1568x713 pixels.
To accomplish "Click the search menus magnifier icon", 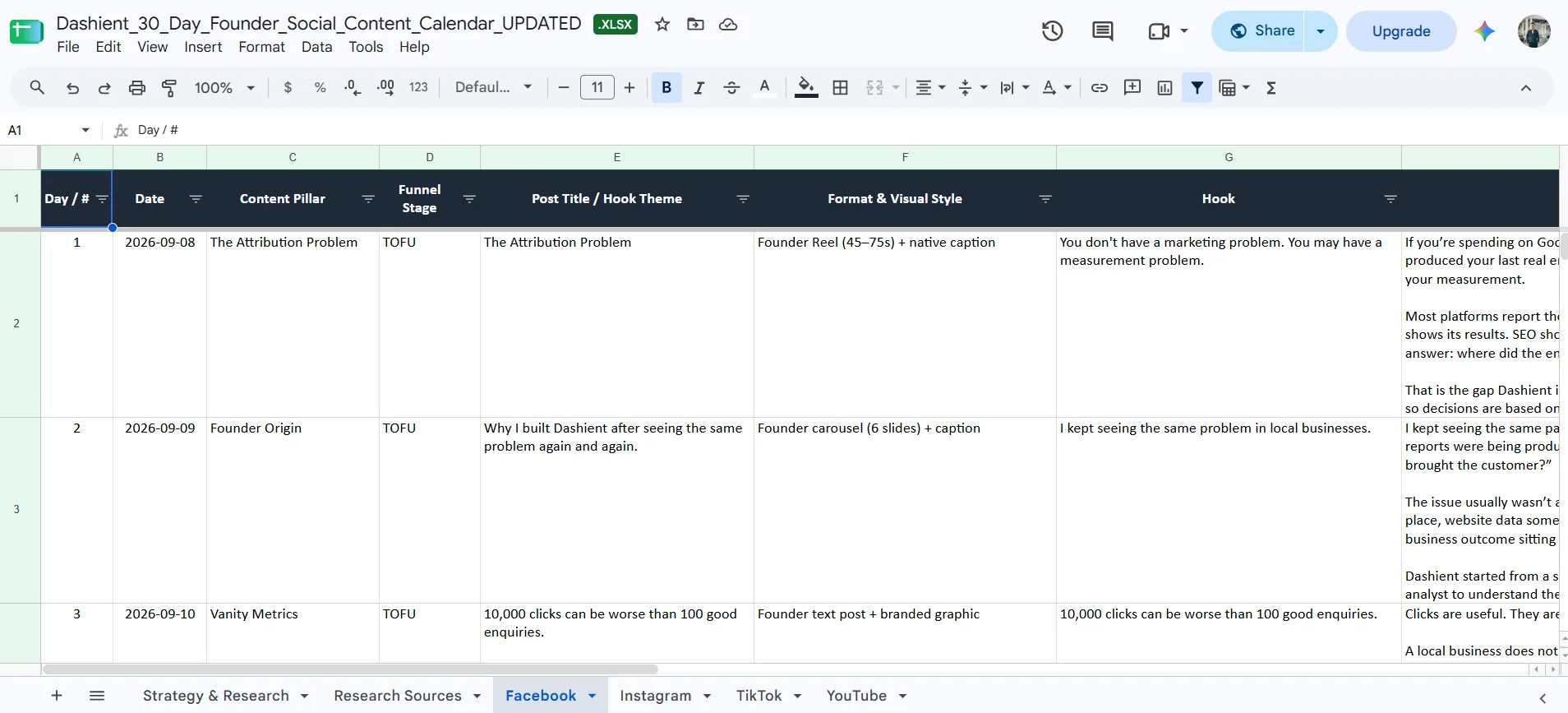I will coord(37,87).
